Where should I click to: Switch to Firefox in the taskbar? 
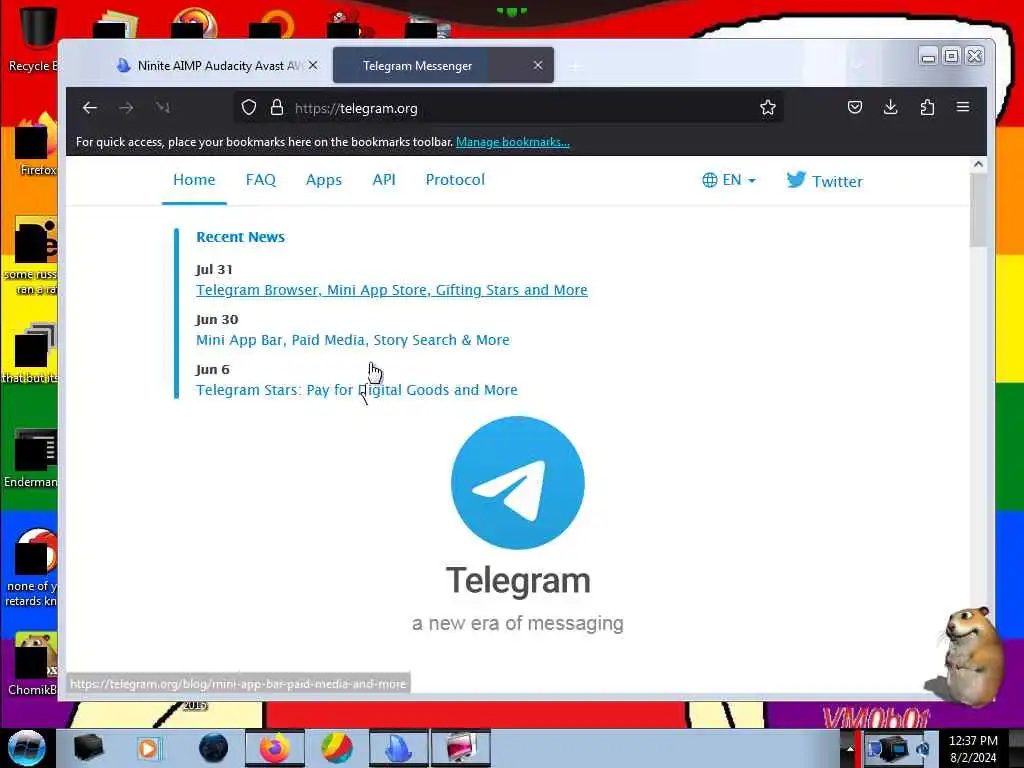[275, 748]
